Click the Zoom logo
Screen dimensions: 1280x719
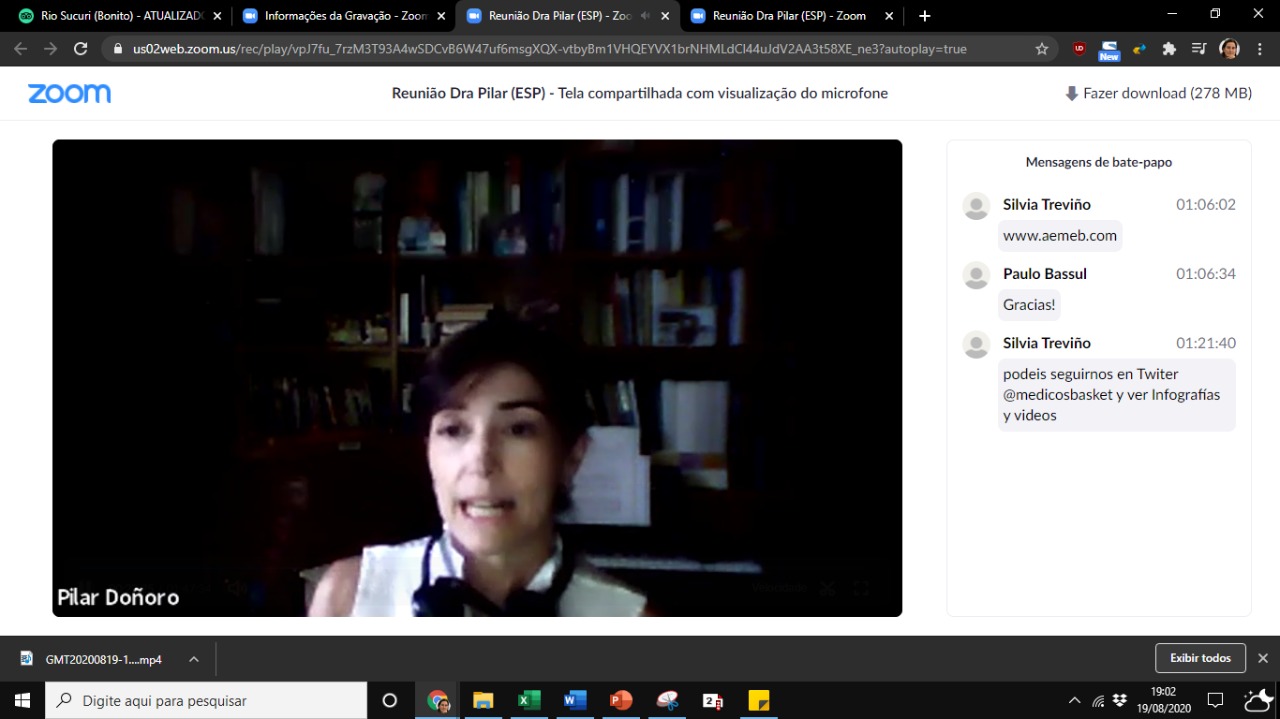(69, 93)
